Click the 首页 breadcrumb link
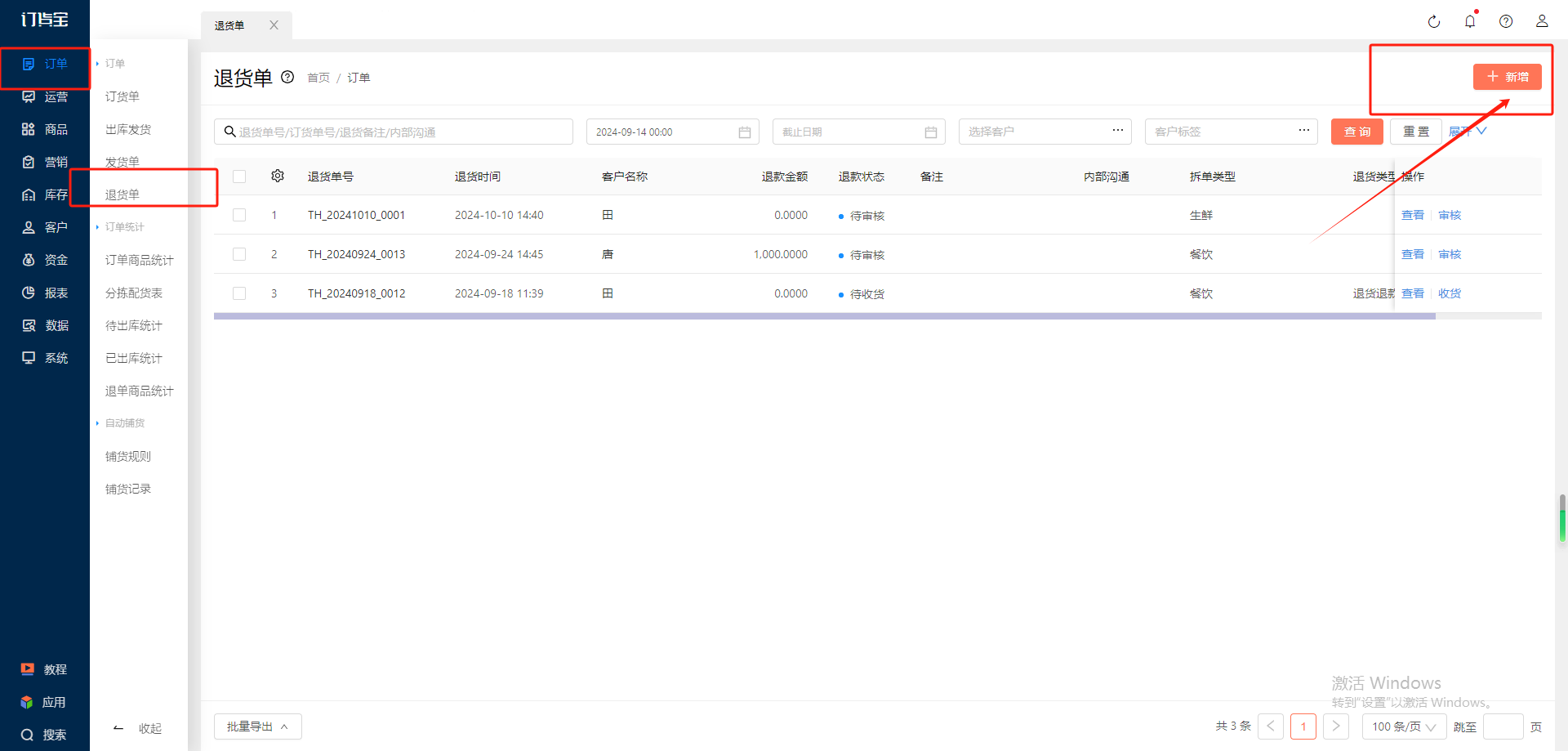 [x=318, y=78]
